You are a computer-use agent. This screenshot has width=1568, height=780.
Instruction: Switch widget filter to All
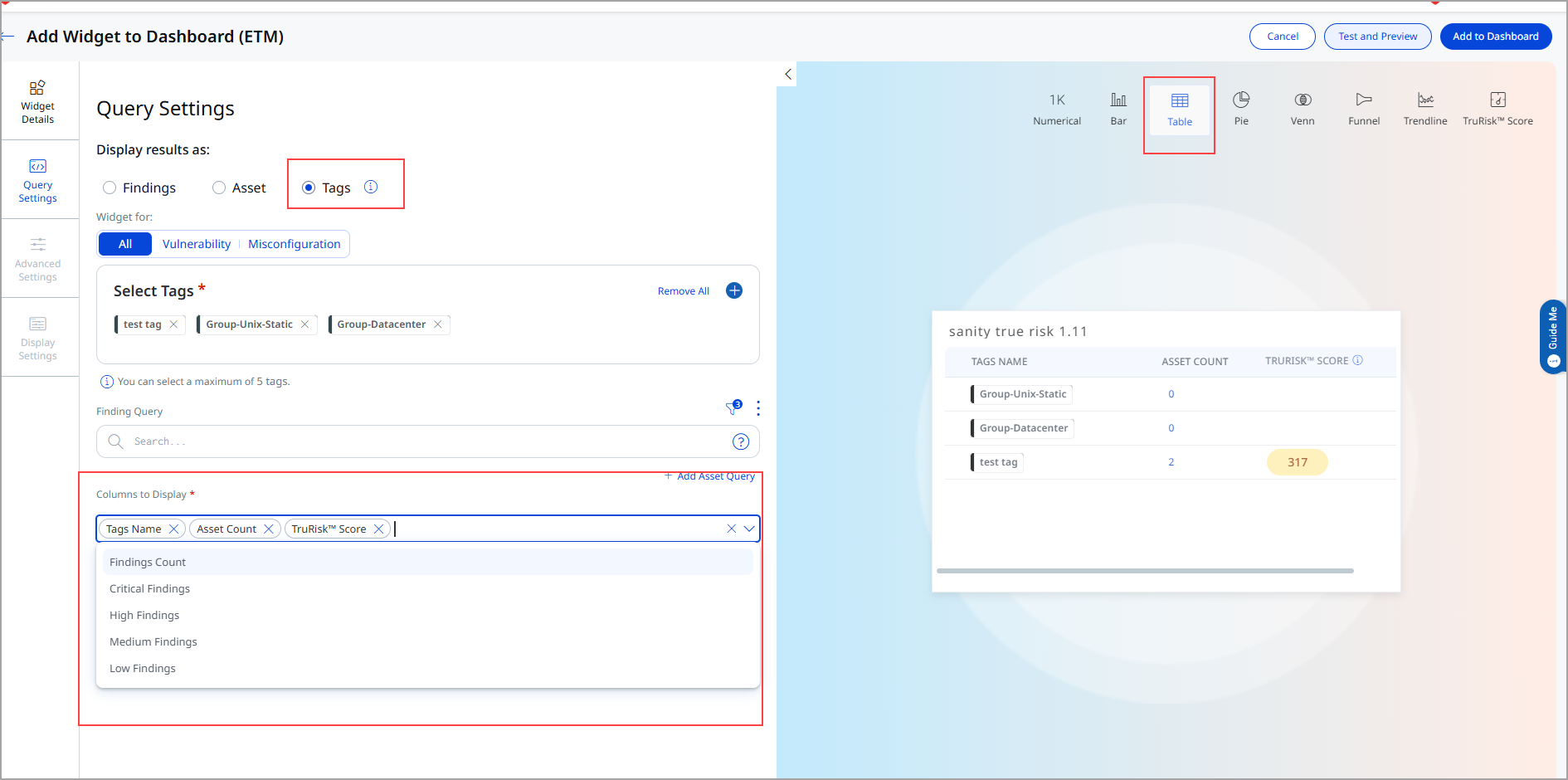pyautogui.click(x=125, y=244)
